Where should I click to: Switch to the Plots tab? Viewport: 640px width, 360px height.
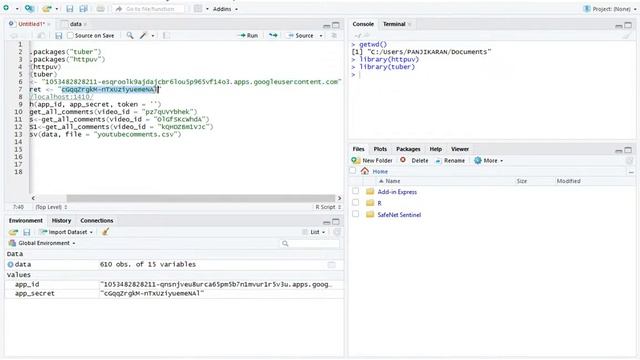[x=380, y=149]
